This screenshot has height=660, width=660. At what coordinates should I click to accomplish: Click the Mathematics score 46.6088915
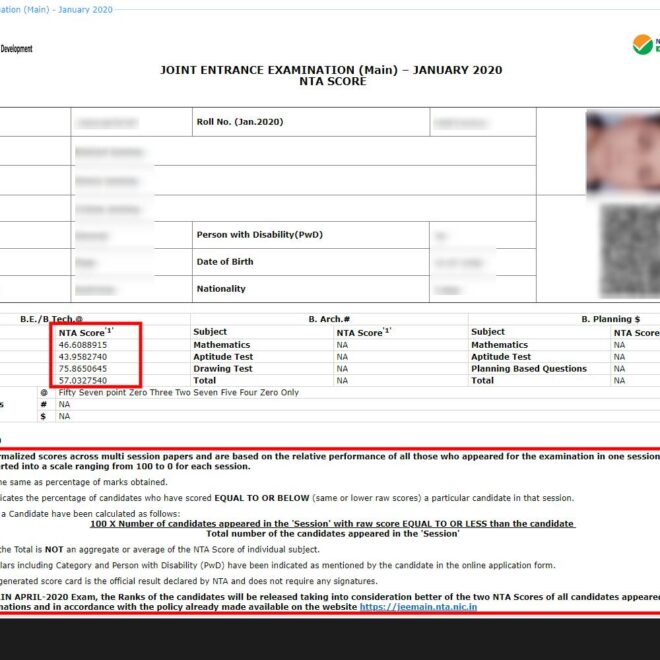pos(83,344)
